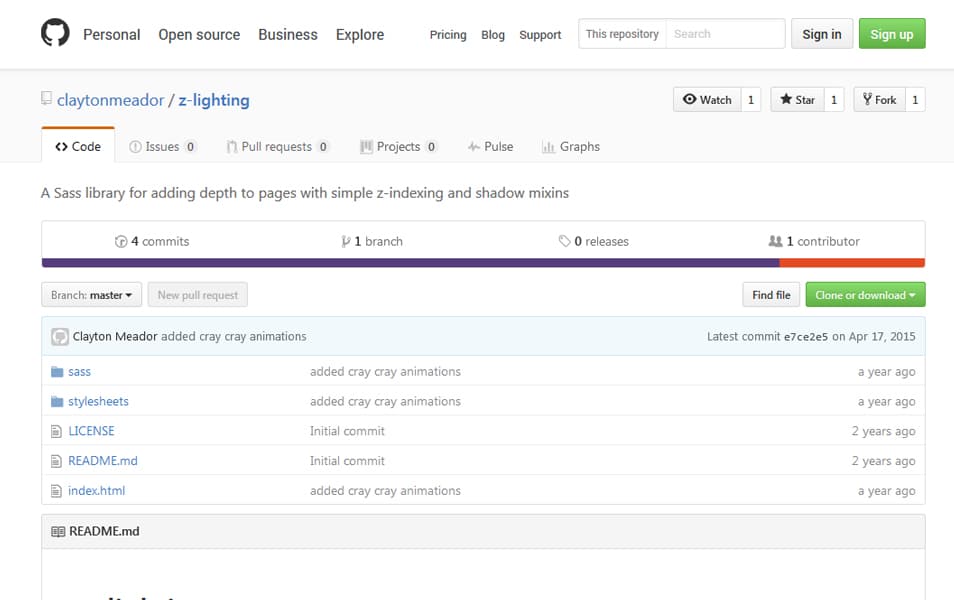Click the Pull requests tab icon
This screenshot has width=954, height=600.
coord(232,147)
